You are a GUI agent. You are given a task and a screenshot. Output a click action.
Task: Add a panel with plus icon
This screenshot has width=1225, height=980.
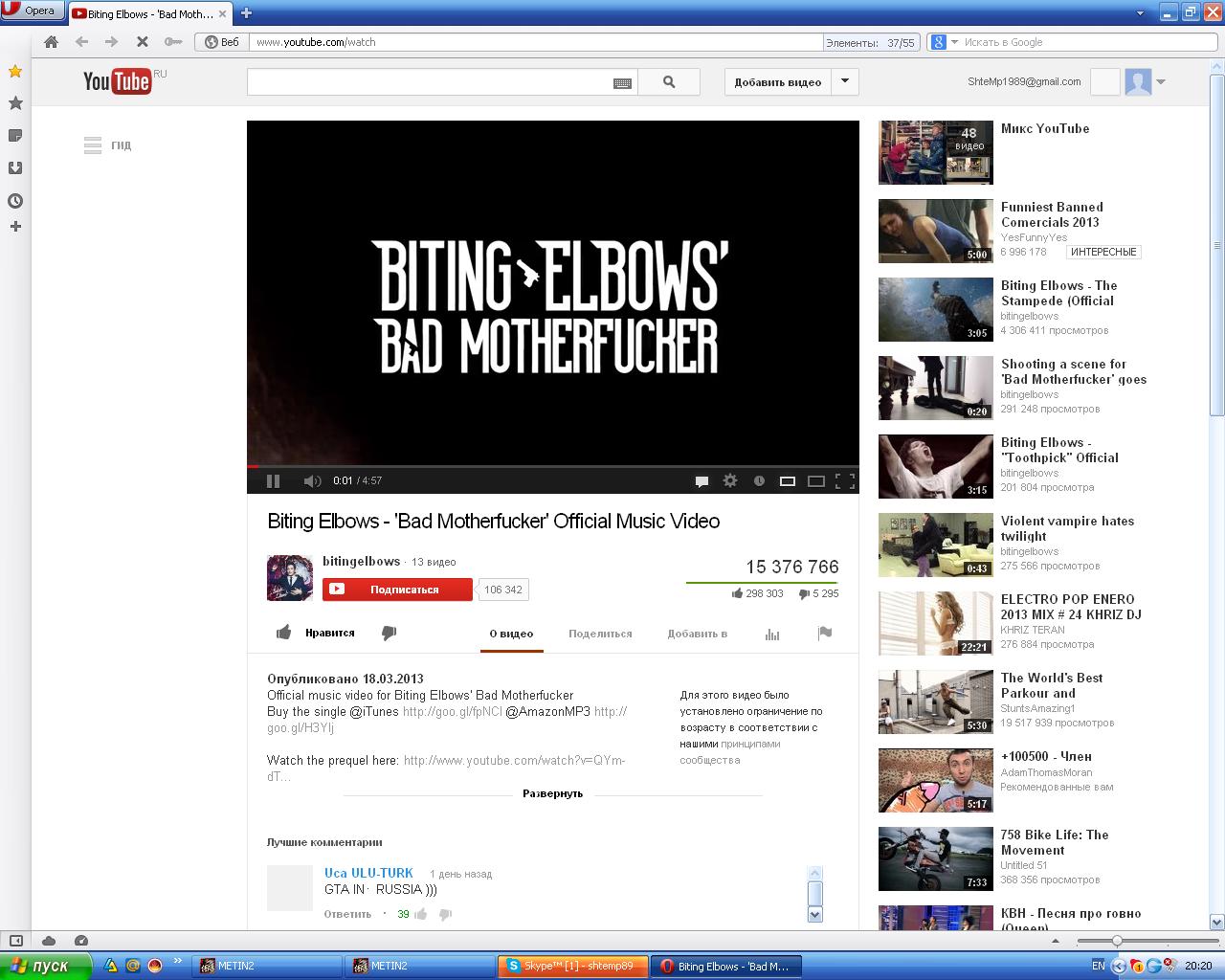[15, 227]
